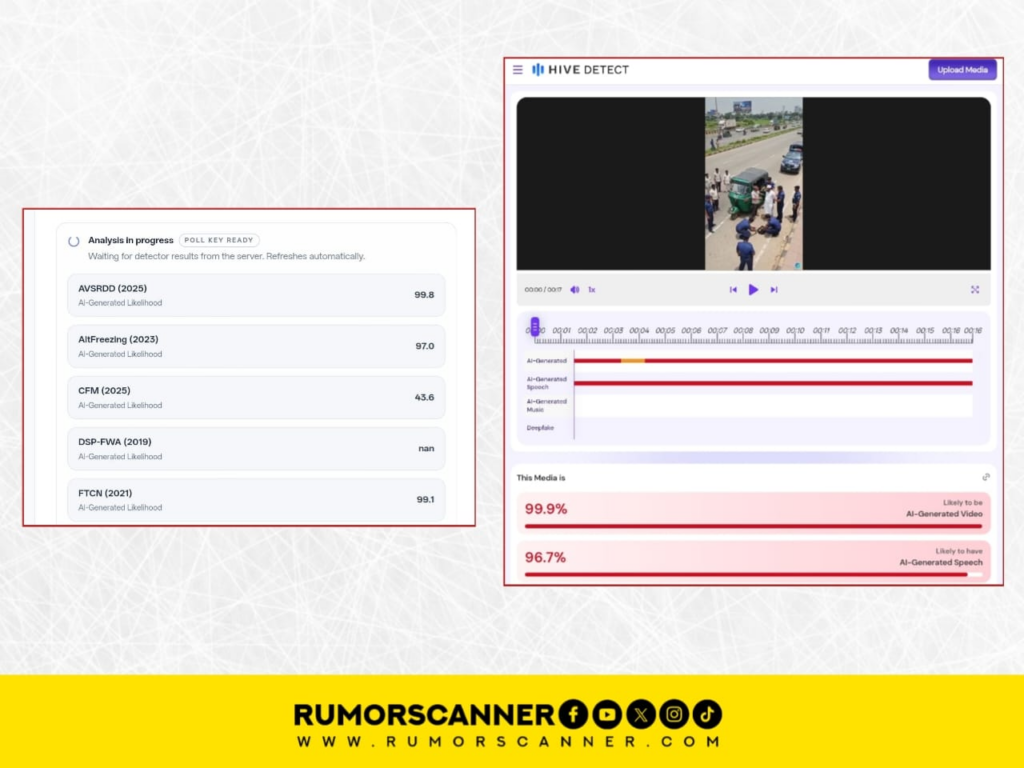Mute the video volume icon

575,289
